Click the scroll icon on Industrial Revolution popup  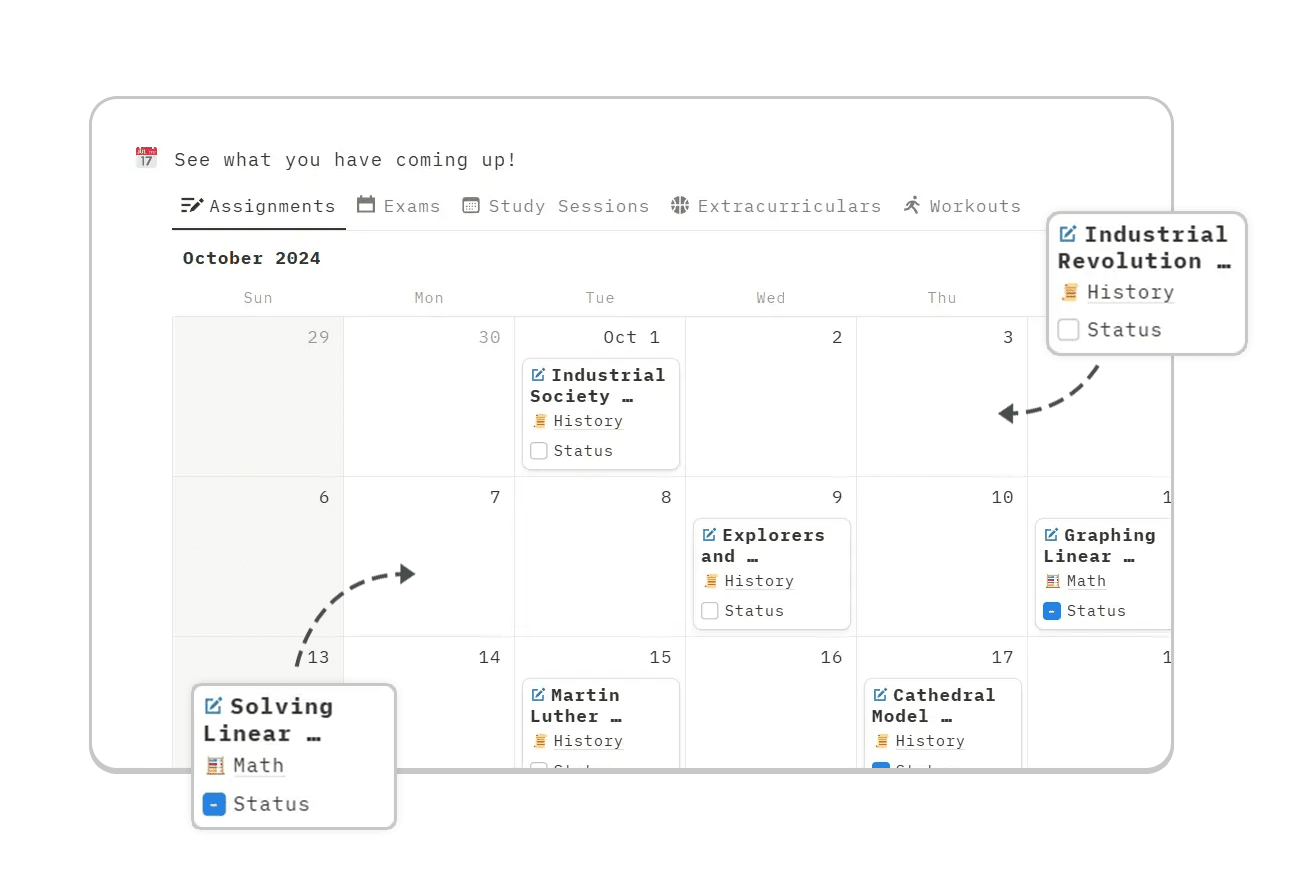[x=1070, y=292]
